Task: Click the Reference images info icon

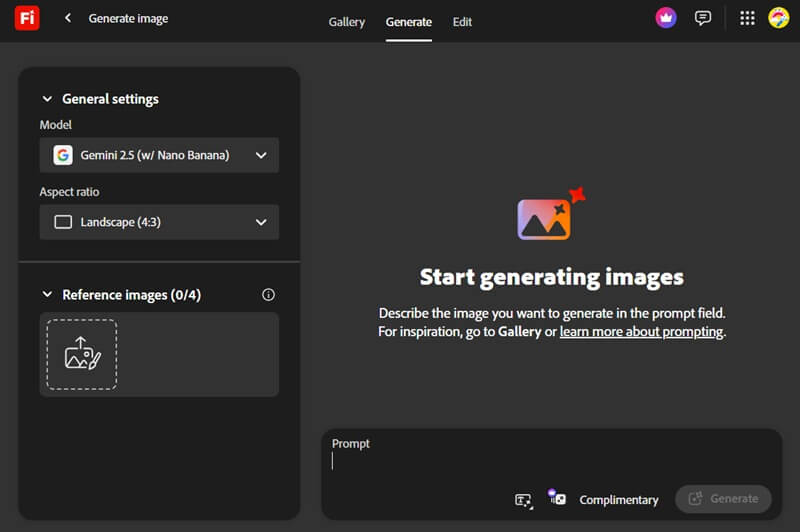Action: pyautogui.click(x=268, y=295)
